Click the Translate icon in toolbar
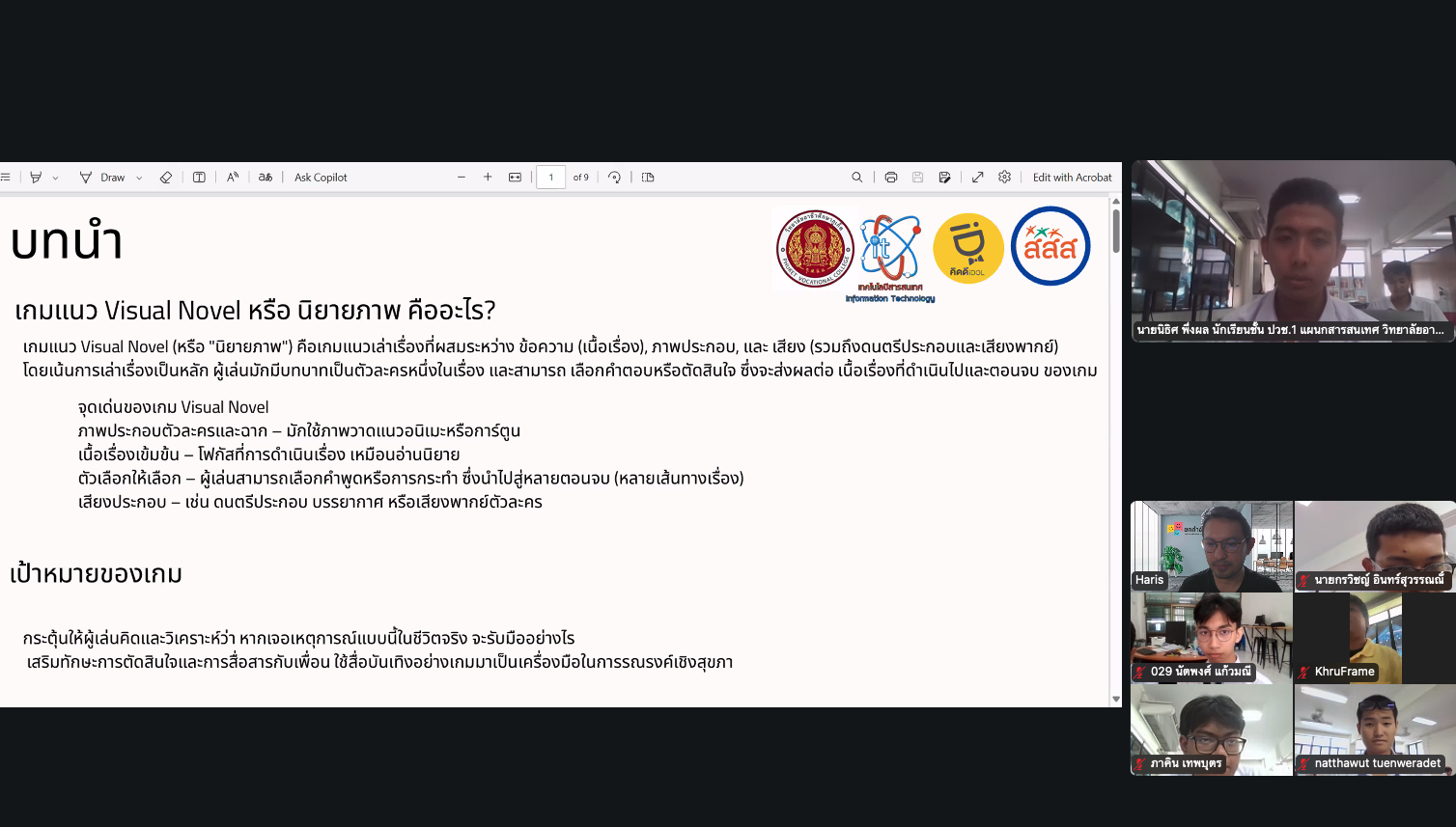 click(x=266, y=178)
